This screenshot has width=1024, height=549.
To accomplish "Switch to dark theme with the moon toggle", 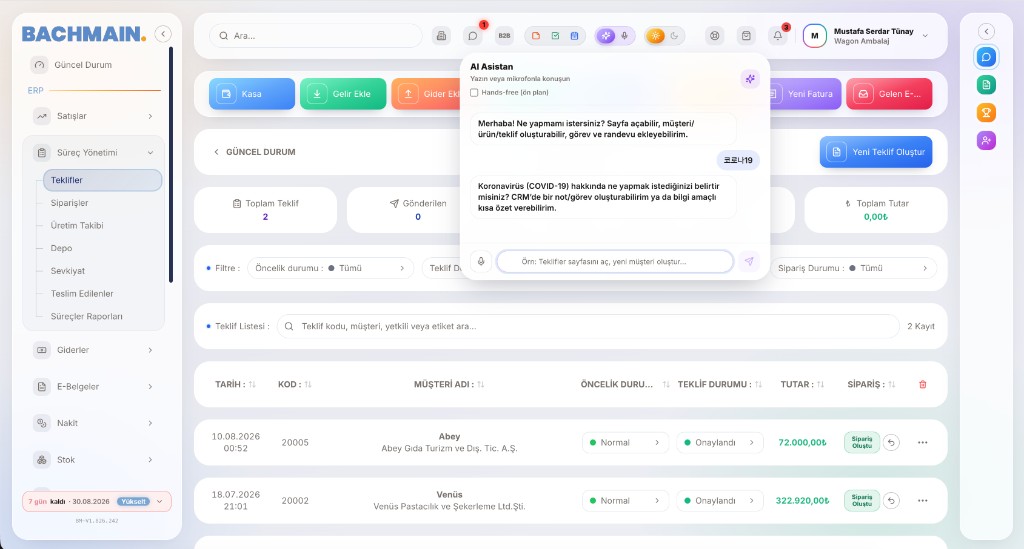I will (675, 36).
